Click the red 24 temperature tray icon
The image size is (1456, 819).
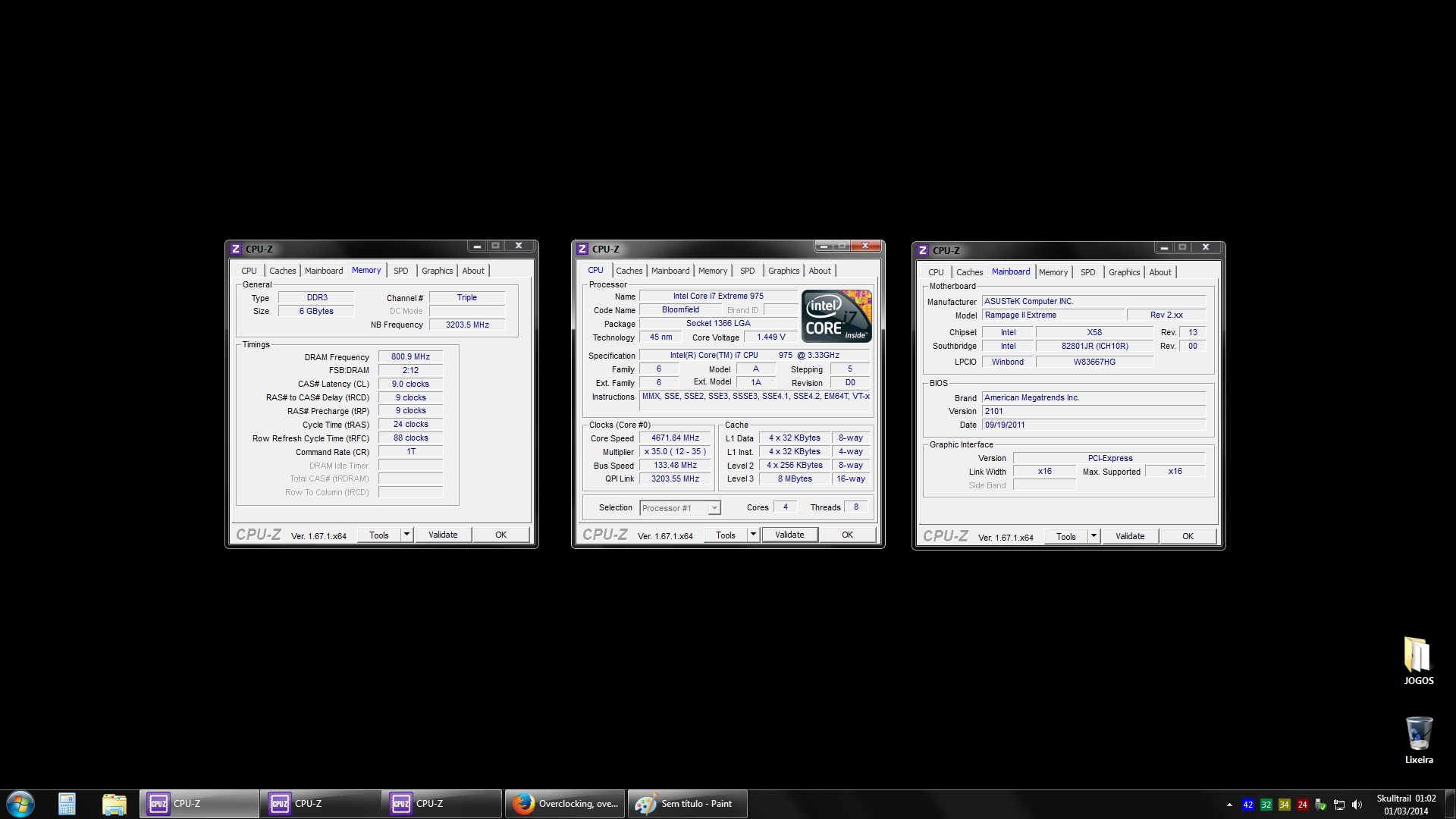(x=1302, y=805)
